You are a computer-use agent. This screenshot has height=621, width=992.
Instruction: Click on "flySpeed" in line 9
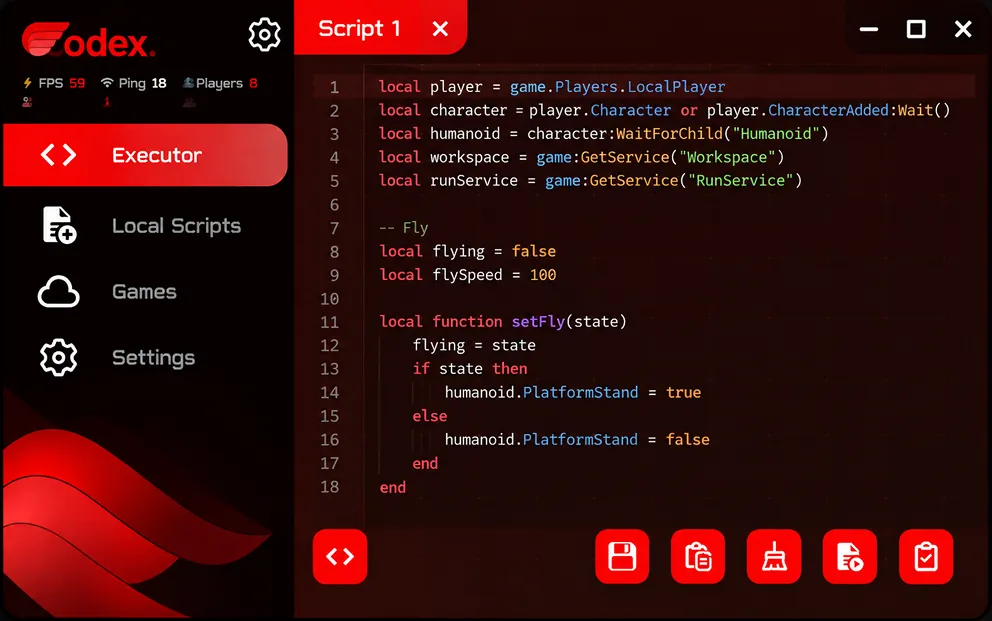pos(468,275)
